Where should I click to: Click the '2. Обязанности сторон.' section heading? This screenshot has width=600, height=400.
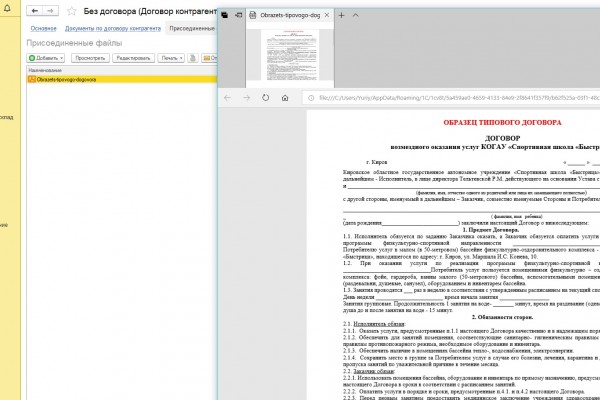point(502,317)
